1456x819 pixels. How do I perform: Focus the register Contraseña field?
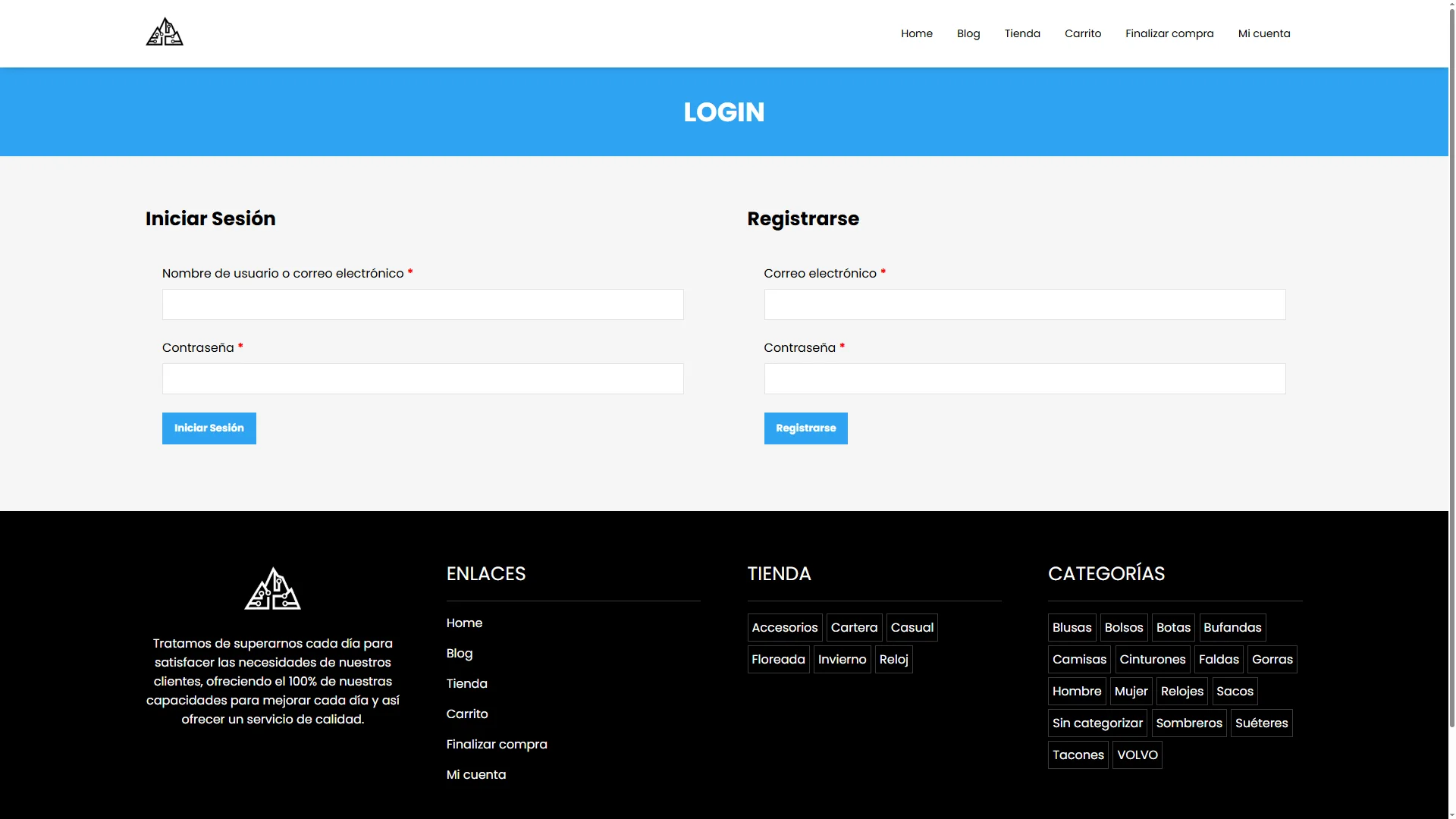tap(1025, 378)
